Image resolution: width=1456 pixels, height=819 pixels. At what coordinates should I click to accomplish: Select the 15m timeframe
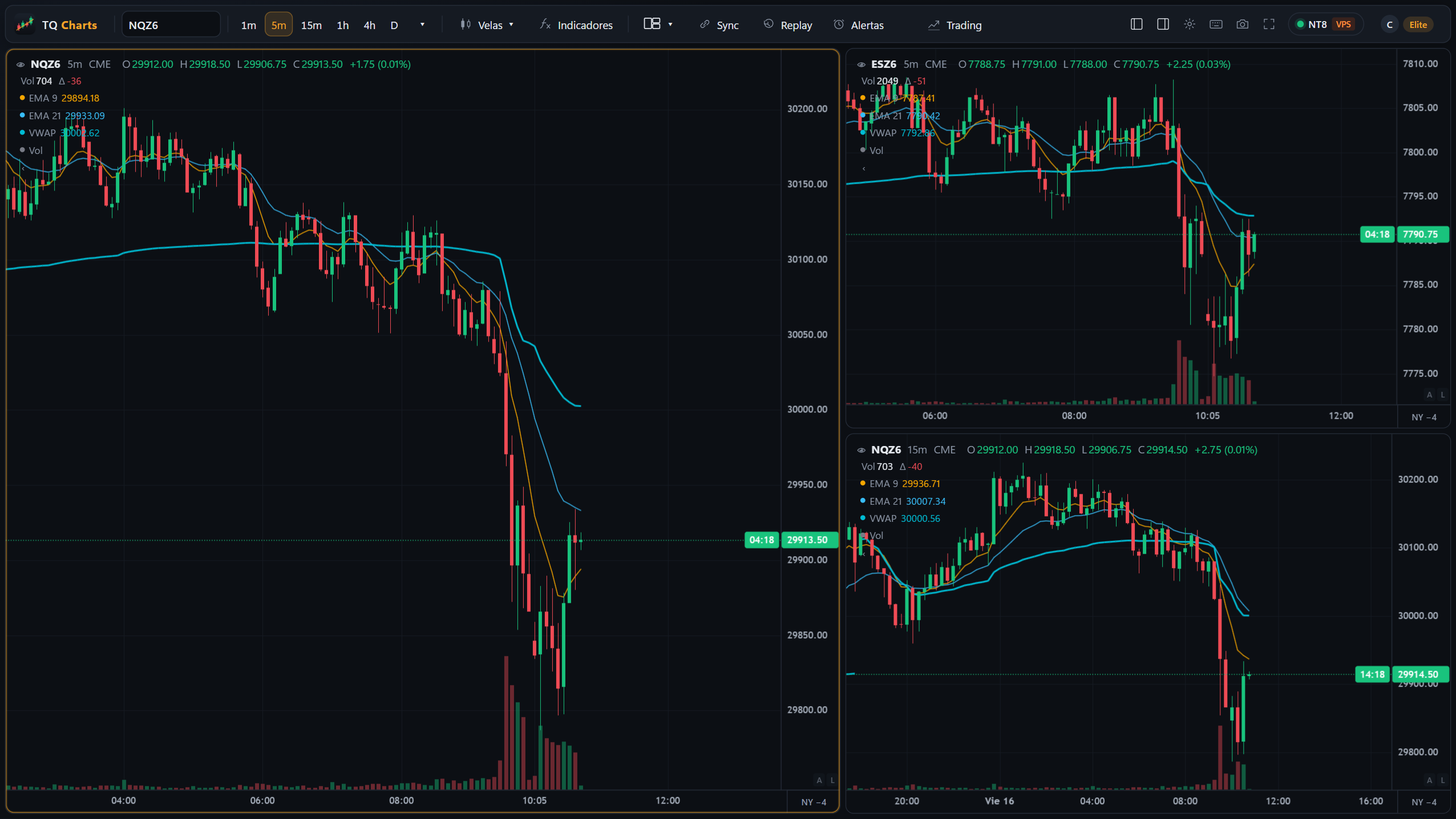(x=312, y=25)
